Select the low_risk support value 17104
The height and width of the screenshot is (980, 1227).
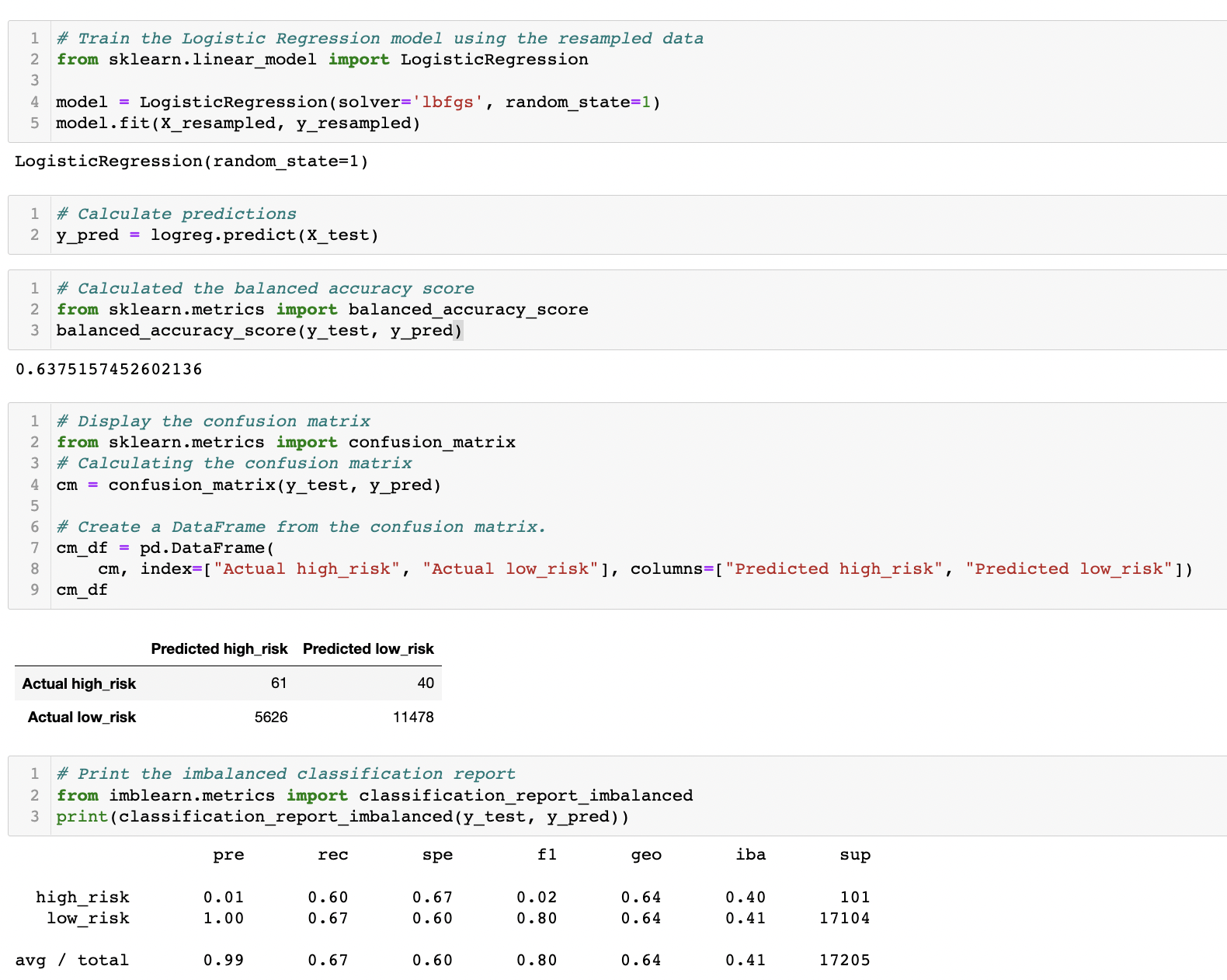845,919
